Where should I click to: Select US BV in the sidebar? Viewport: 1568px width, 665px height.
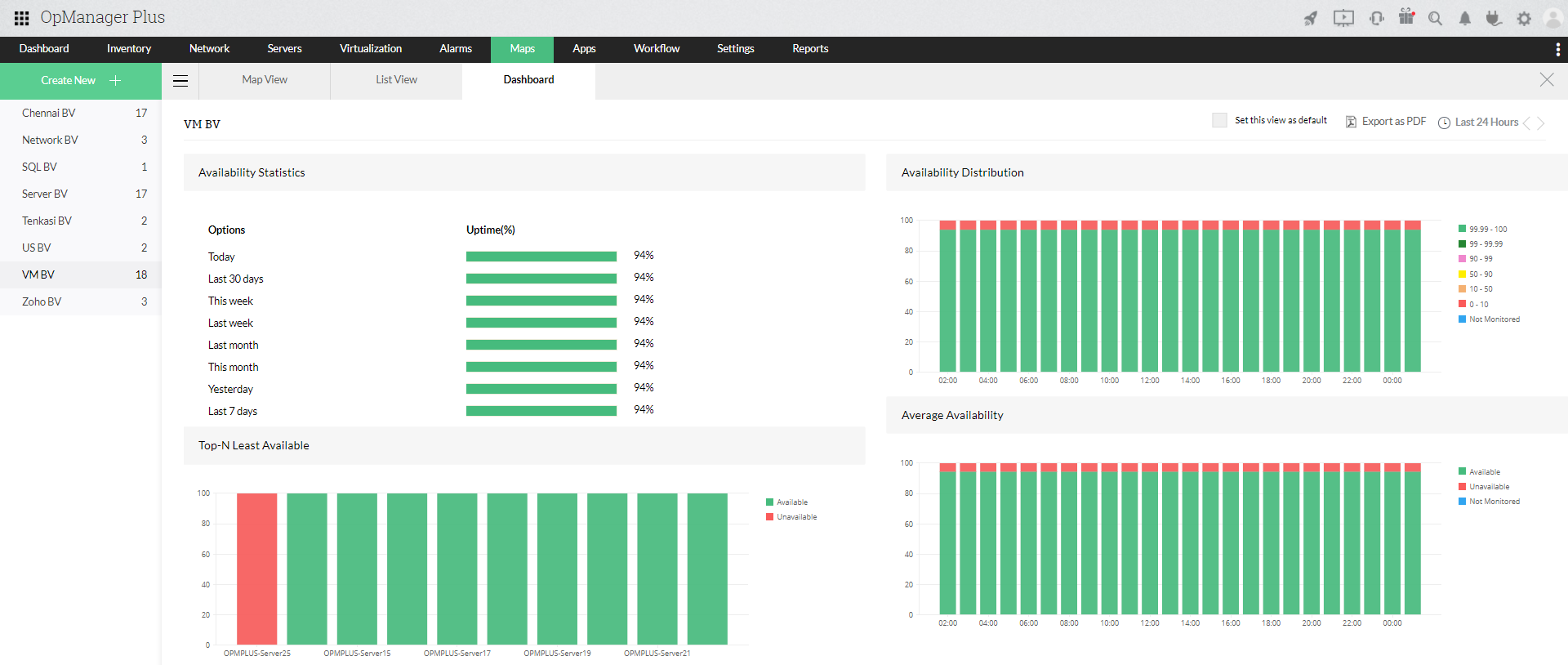(81, 248)
